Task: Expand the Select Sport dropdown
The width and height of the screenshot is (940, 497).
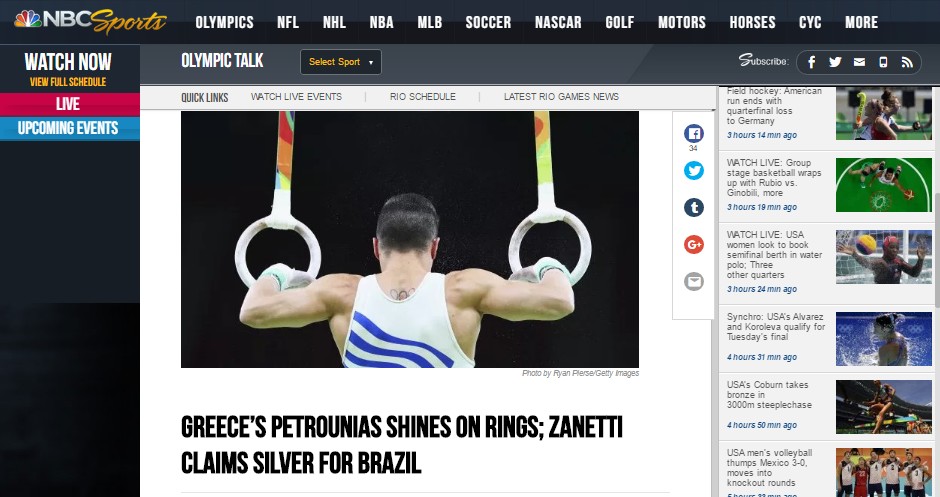Action: pos(341,62)
